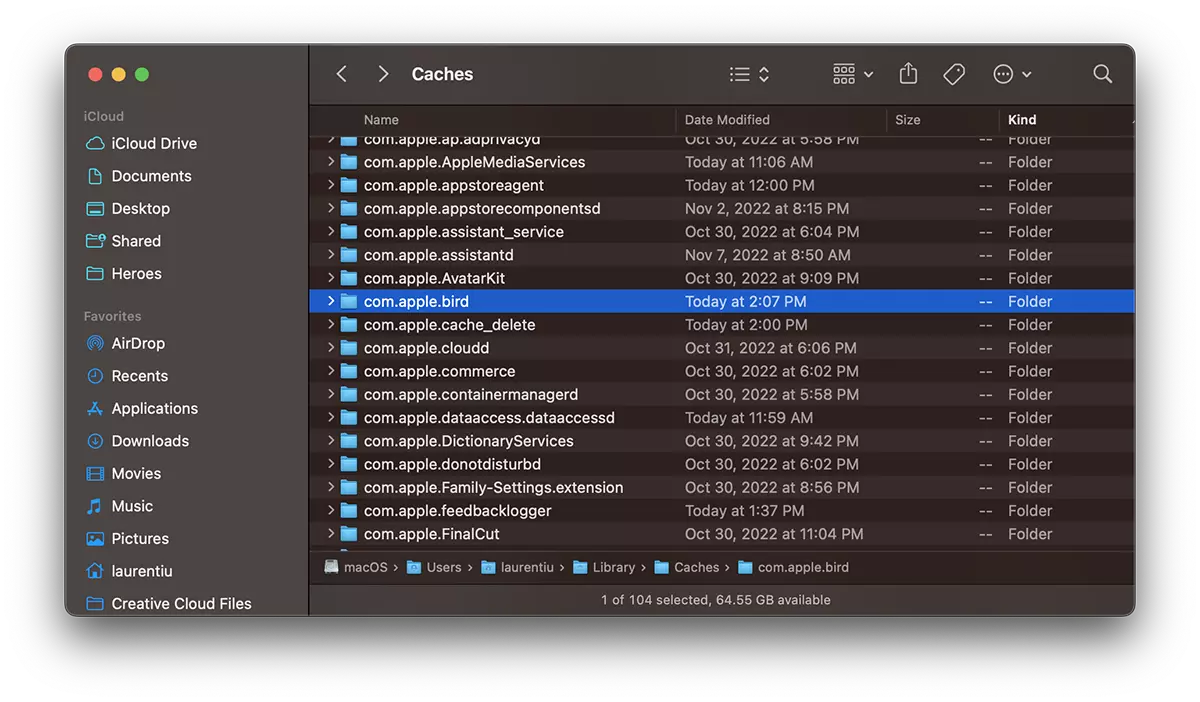The width and height of the screenshot is (1200, 702).
Task: Expand the com.apple.cloudd disclosure arrow
Action: pos(331,348)
